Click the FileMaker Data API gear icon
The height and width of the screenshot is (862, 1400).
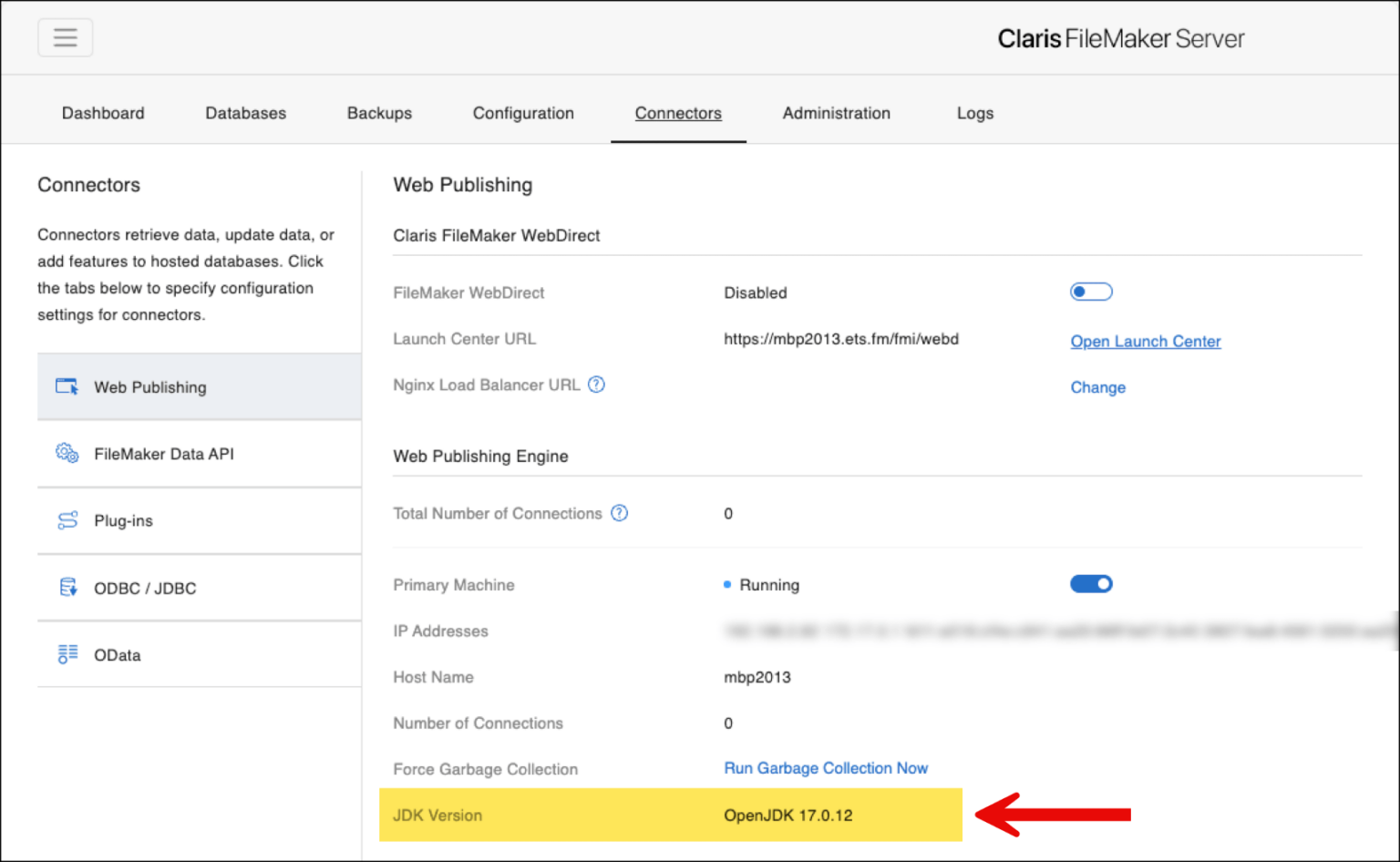[66, 453]
